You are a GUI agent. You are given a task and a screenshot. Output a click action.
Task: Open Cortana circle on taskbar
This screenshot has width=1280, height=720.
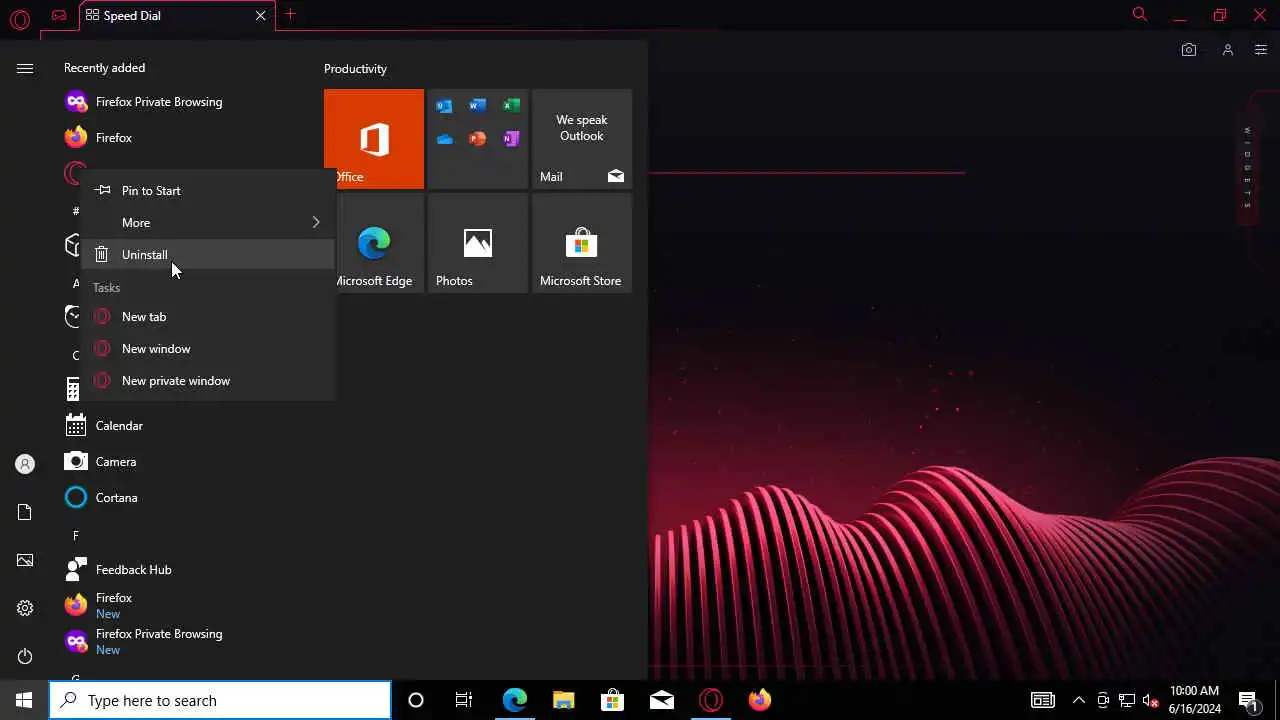[416, 700]
